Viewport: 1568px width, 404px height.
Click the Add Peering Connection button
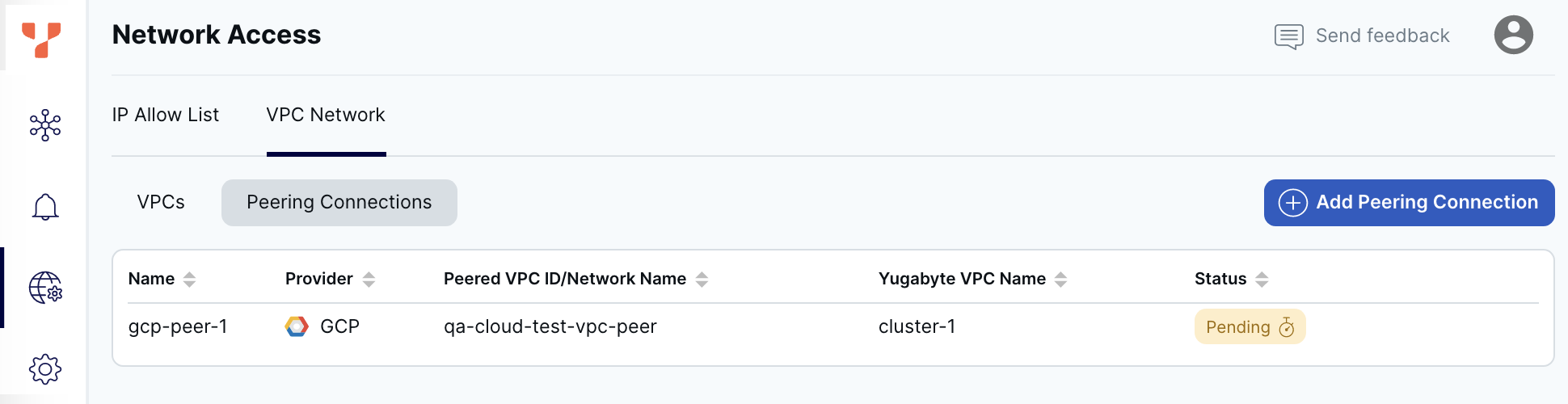(1409, 202)
